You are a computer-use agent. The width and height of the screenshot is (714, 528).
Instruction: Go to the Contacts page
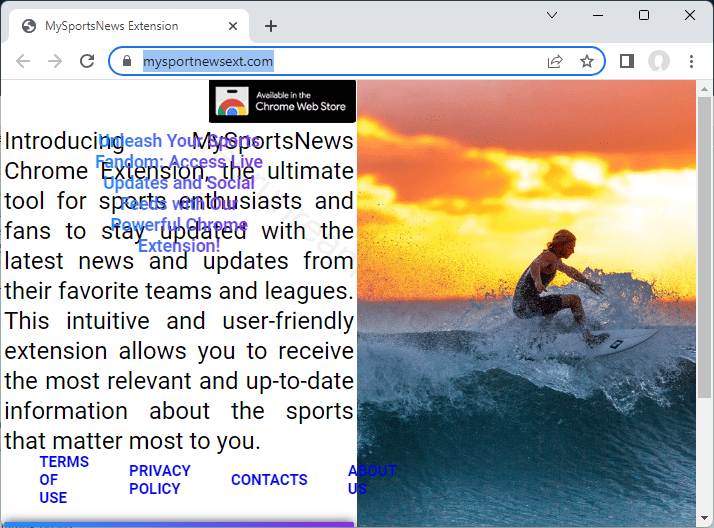(269, 480)
